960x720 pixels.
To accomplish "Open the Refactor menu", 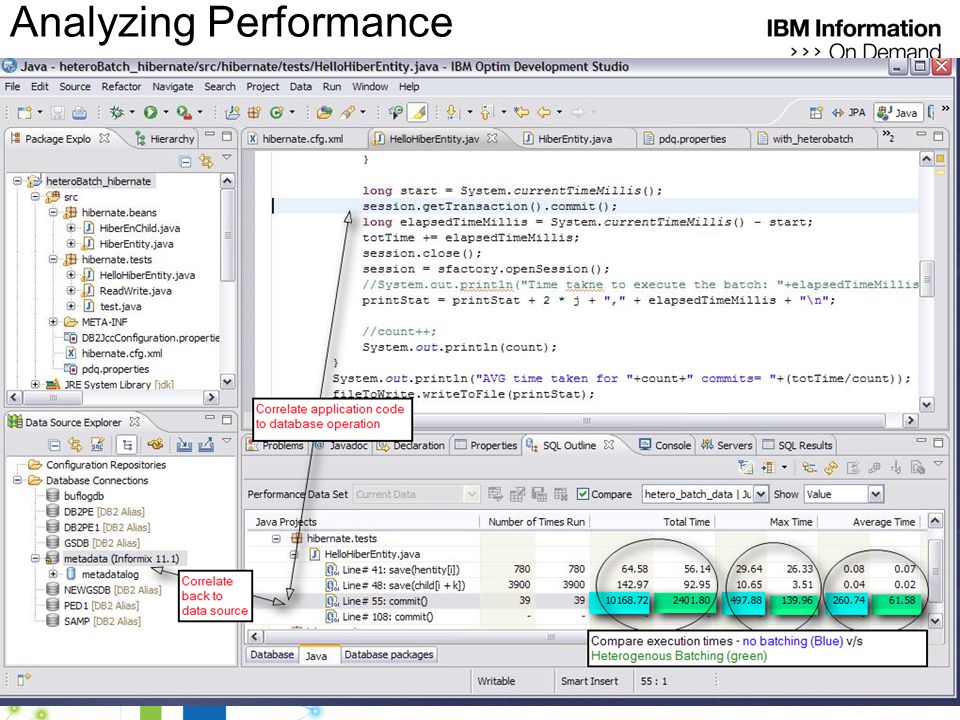I will point(121,87).
